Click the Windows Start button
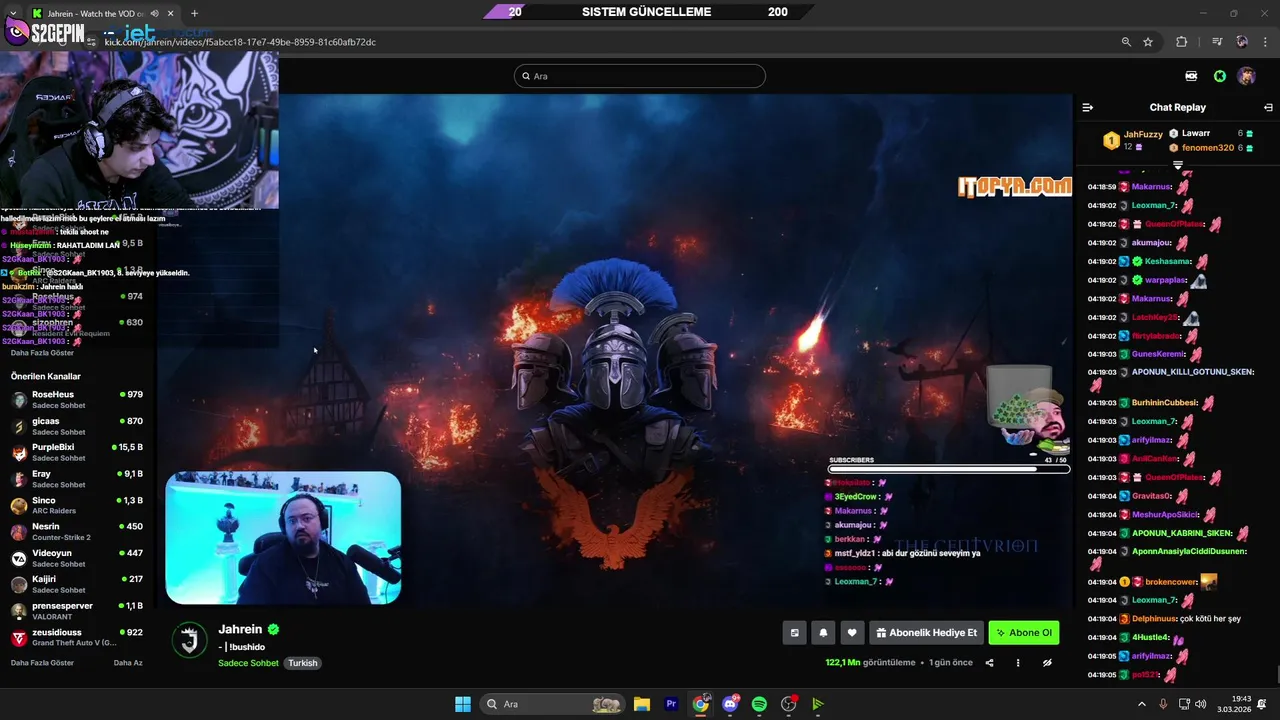The image size is (1280, 720). tap(463, 704)
